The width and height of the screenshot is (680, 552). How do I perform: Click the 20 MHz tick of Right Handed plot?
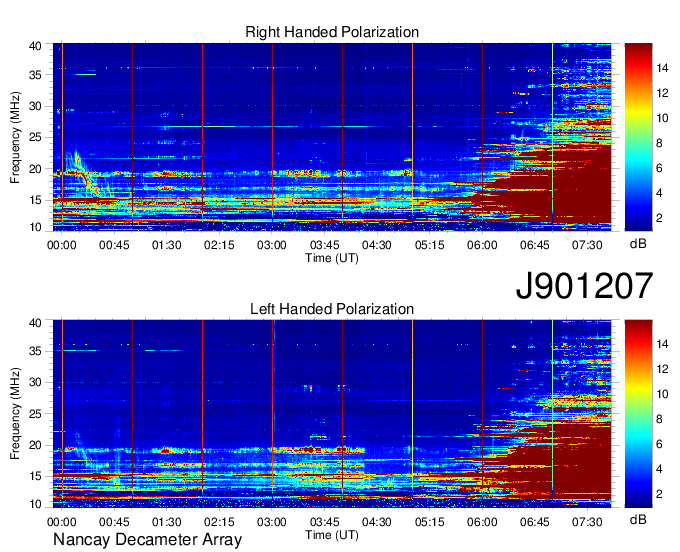pos(35,169)
